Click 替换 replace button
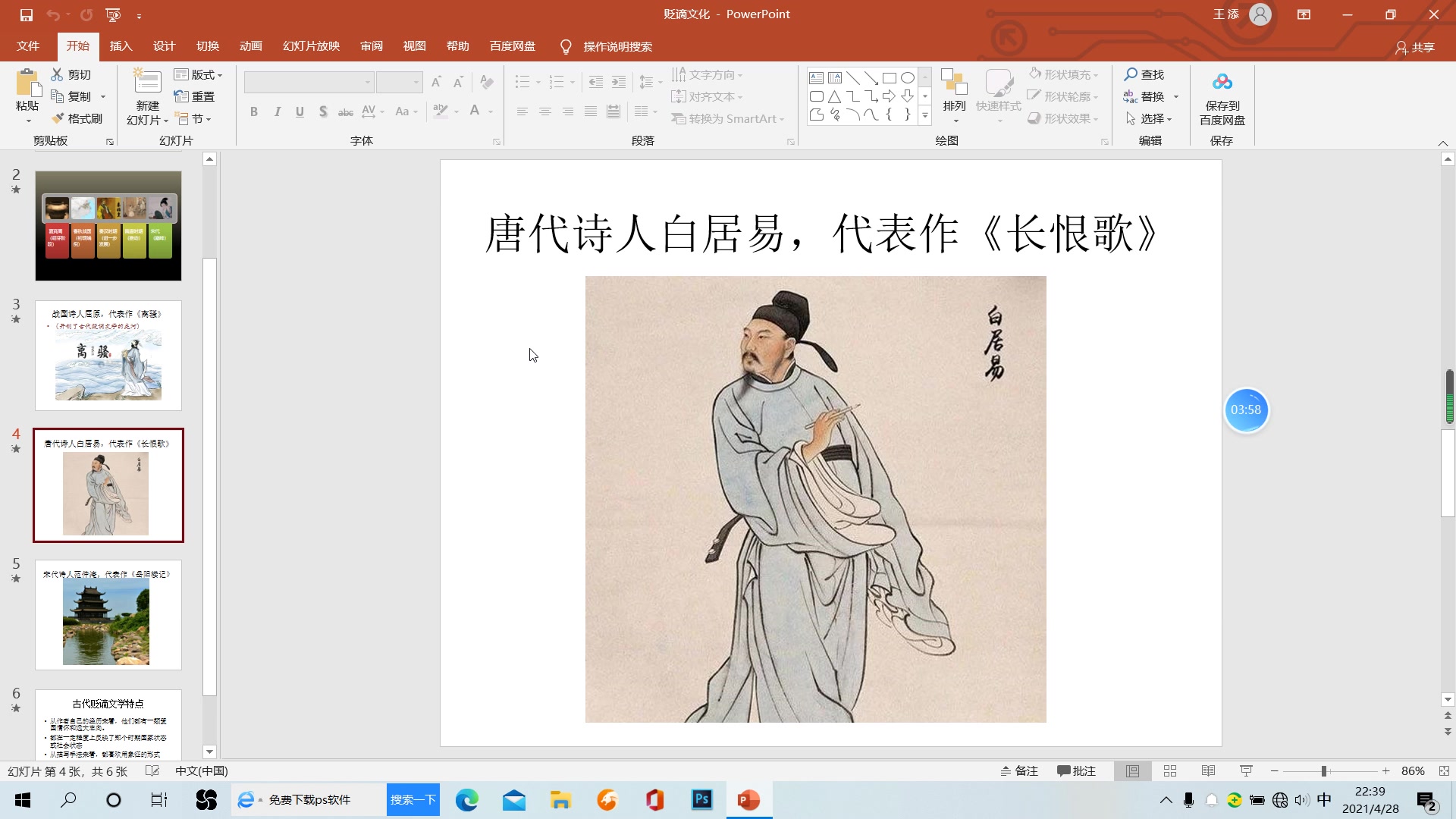 pyautogui.click(x=1144, y=96)
